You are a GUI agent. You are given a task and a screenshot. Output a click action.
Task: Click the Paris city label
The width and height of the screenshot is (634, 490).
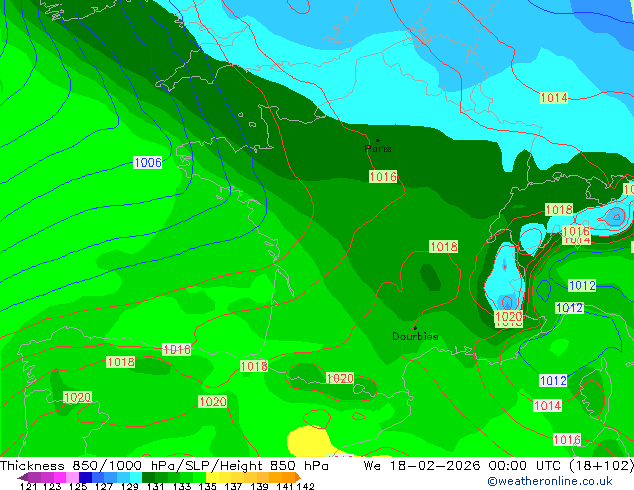coord(378,148)
